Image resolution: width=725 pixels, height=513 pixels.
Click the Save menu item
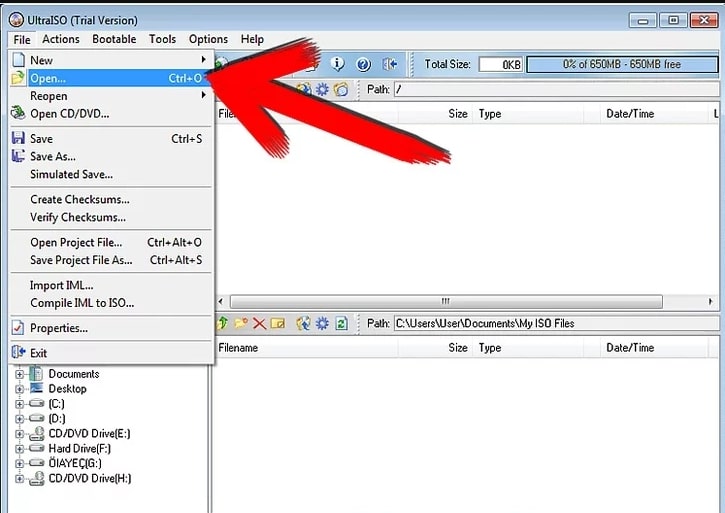111,139
